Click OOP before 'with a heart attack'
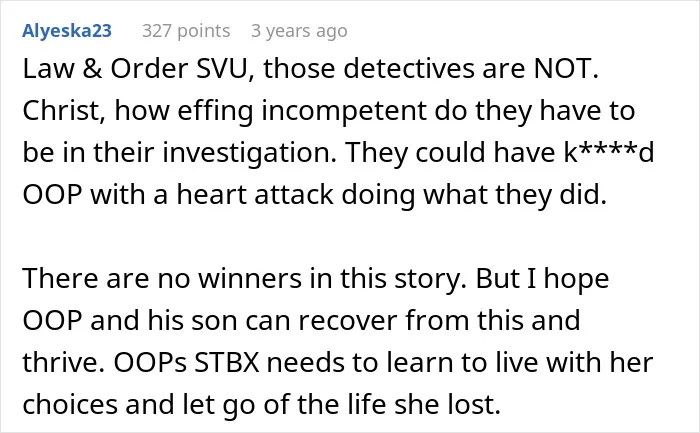 (x=53, y=195)
